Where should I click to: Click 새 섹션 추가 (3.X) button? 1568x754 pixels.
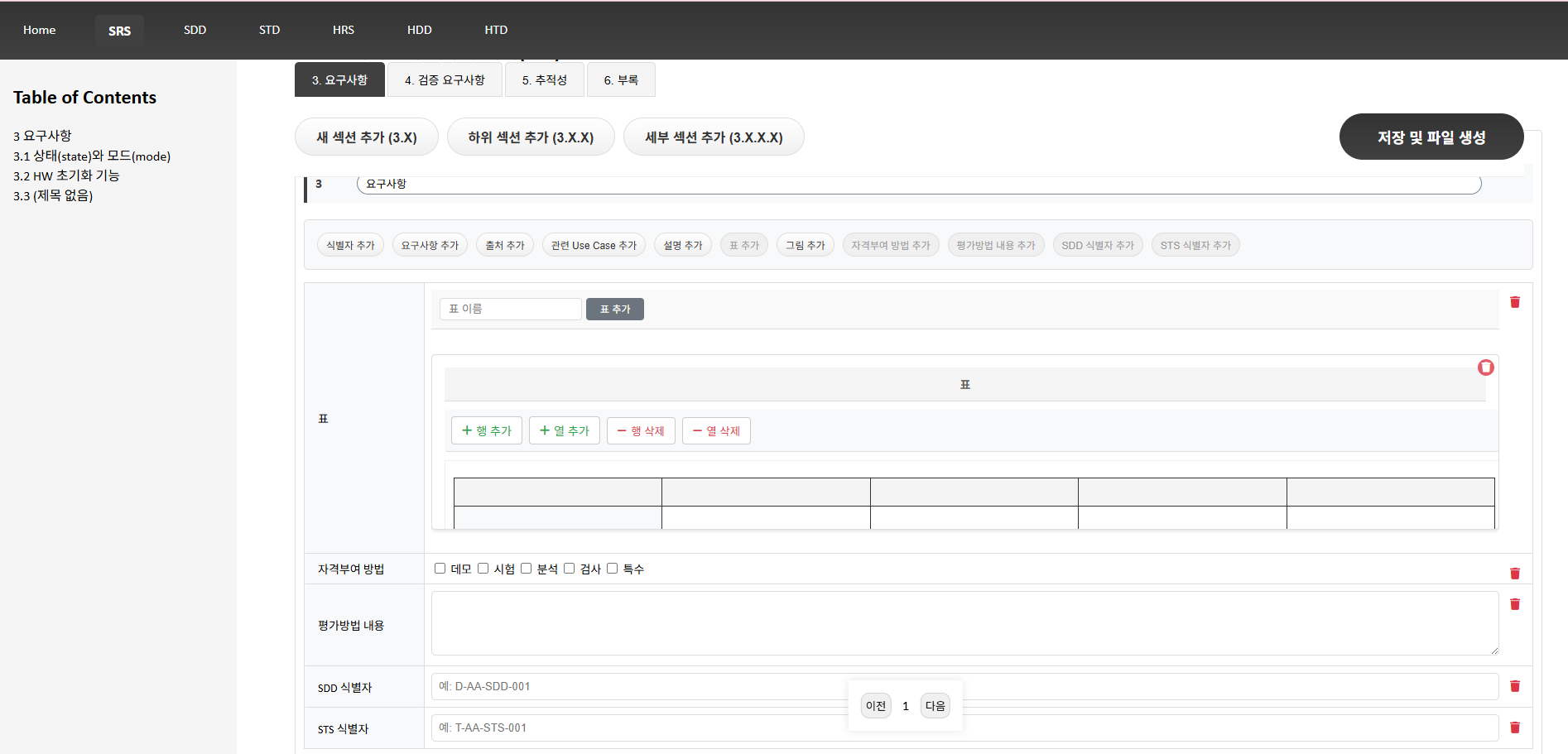coord(366,137)
